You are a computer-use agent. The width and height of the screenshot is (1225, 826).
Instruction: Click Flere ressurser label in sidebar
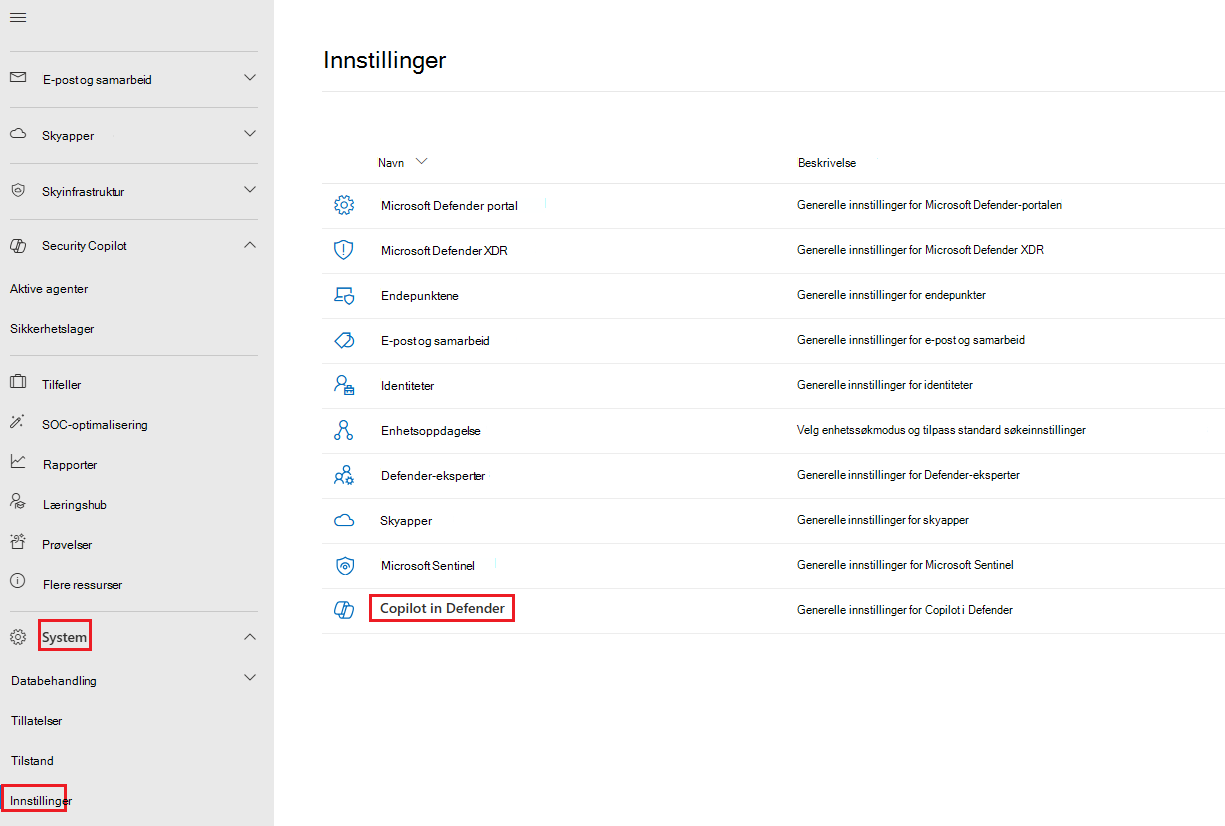pos(82,585)
